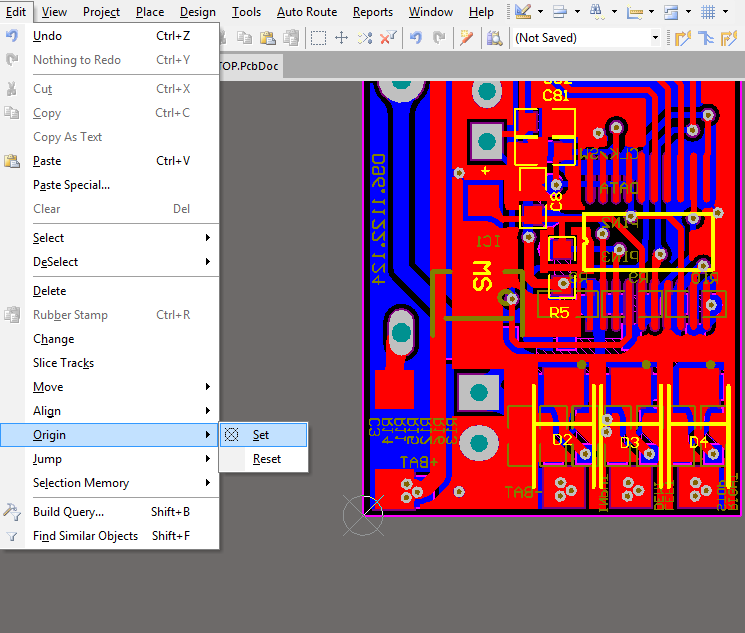Click the Alignment Tools icon in toolbar
This screenshot has width=745, height=633.
pyautogui.click(x=560, y=11)
